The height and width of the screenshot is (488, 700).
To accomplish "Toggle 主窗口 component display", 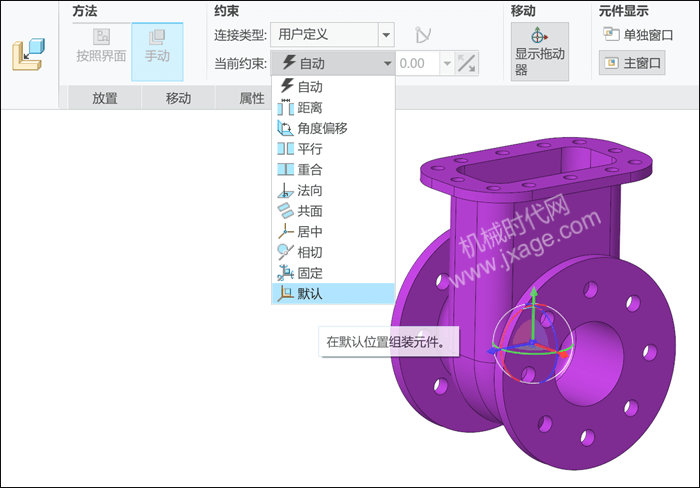I will click(632, 63).
